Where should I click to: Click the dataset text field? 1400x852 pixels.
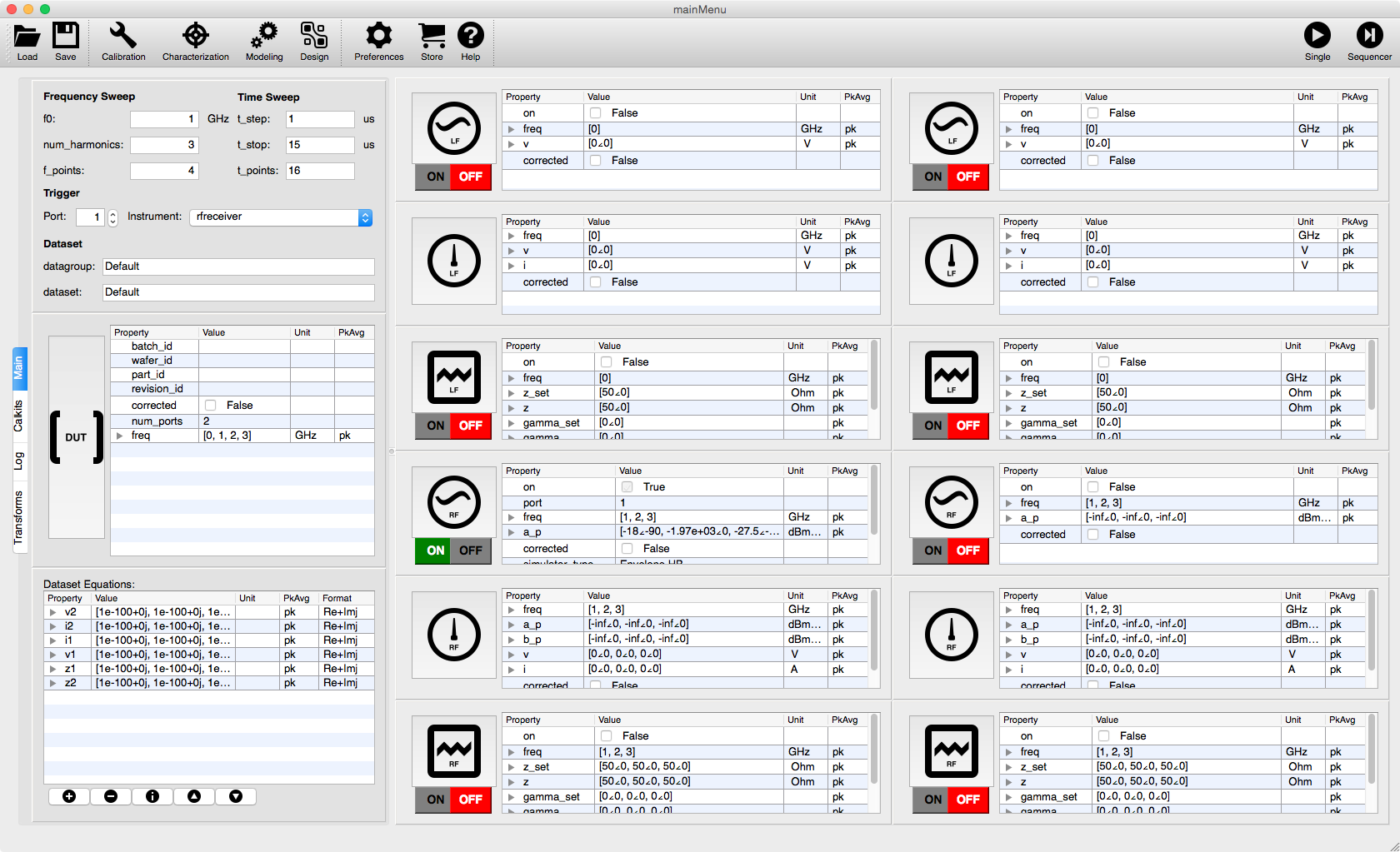(x=238, y=292)
